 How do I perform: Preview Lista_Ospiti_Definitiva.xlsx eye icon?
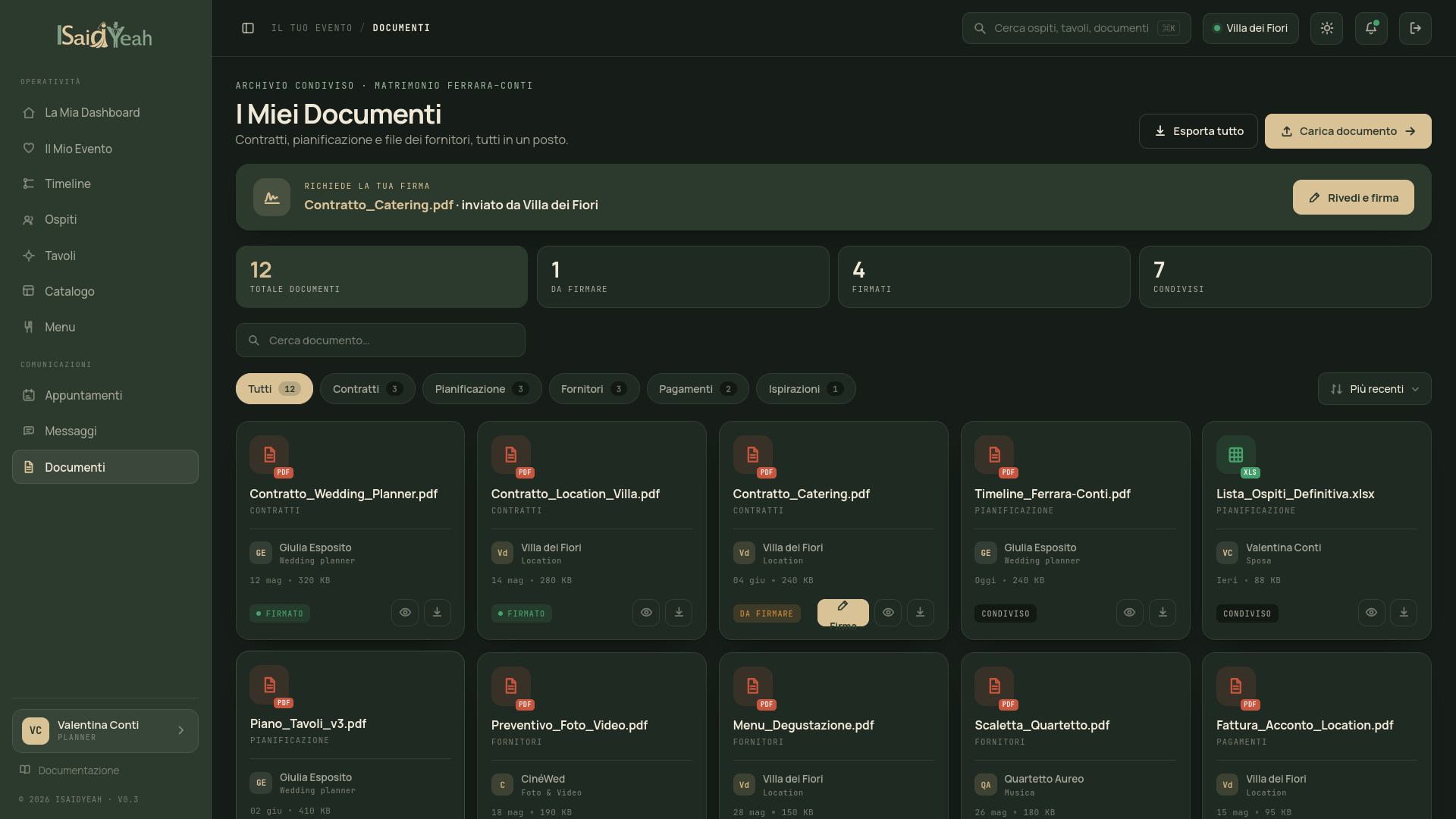[1371, 613]
